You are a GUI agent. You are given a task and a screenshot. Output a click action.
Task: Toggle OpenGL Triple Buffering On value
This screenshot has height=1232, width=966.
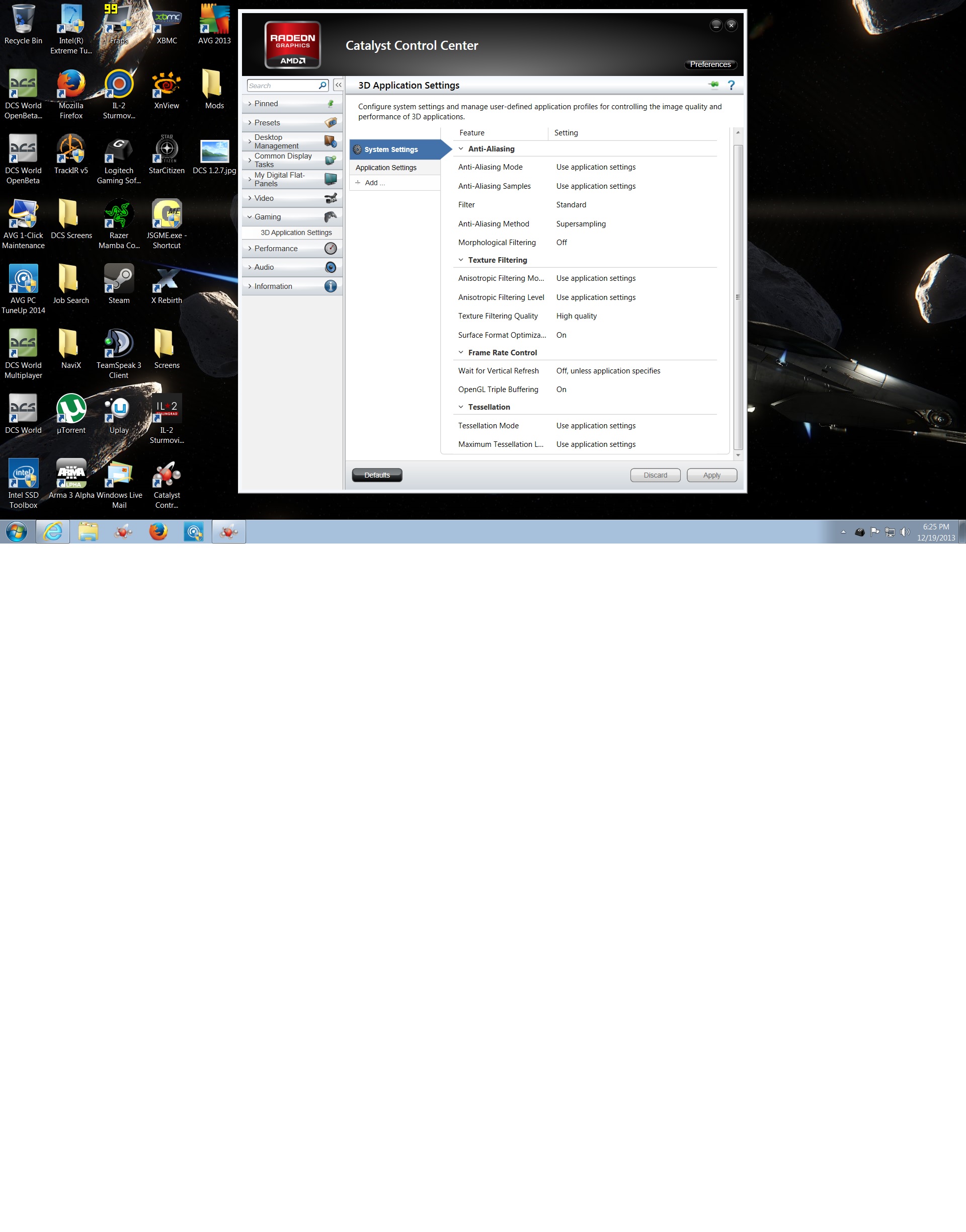click(561, 389)
